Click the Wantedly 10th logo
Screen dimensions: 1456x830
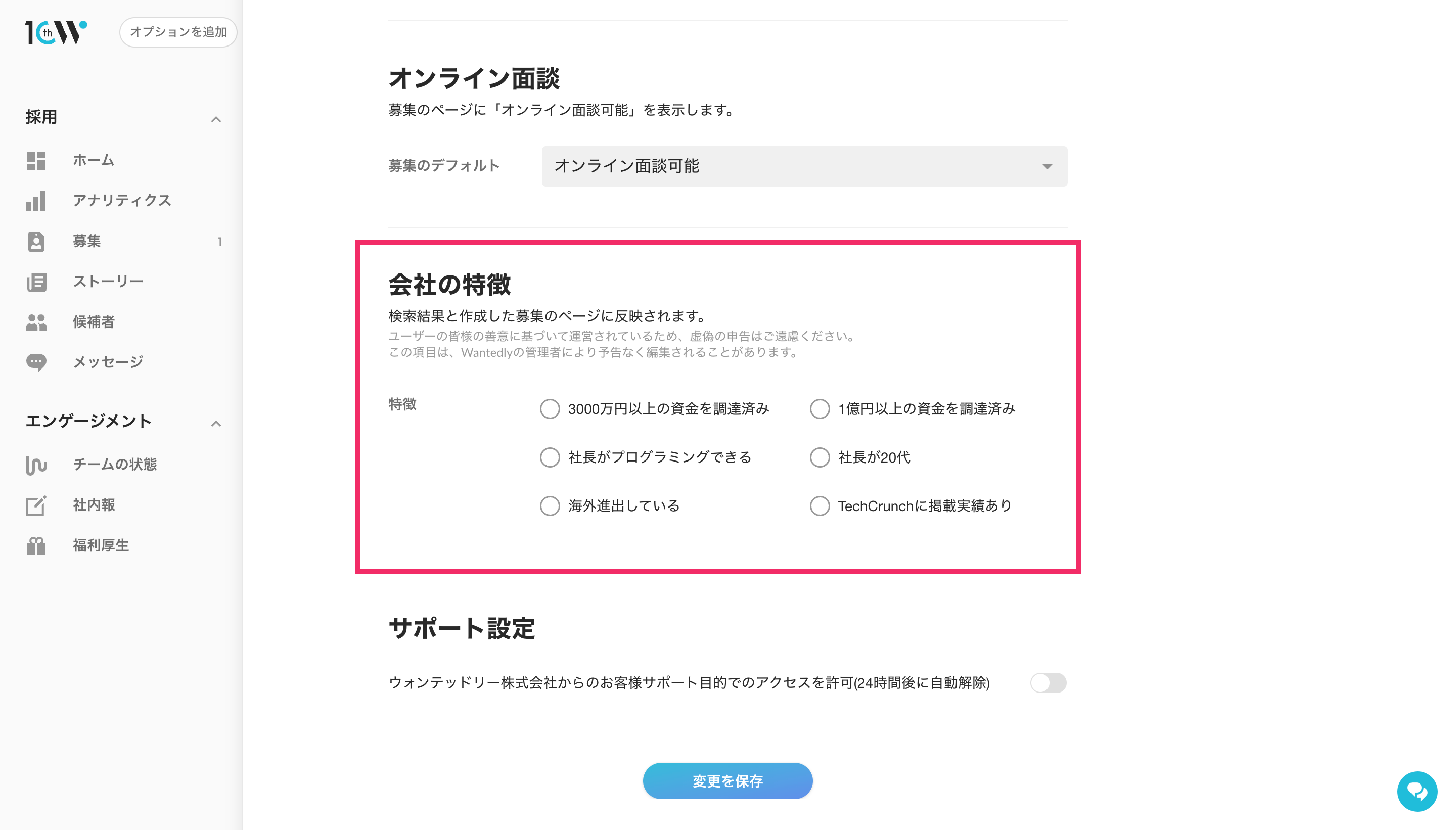56,32
